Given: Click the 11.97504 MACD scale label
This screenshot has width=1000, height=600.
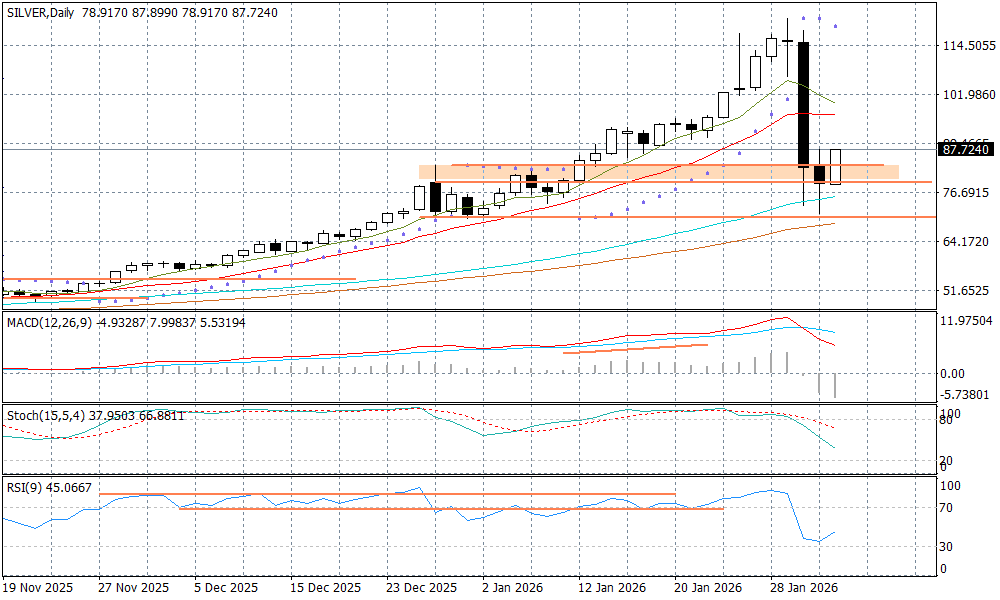Looking at the screenshot, I should pos(968,321).
